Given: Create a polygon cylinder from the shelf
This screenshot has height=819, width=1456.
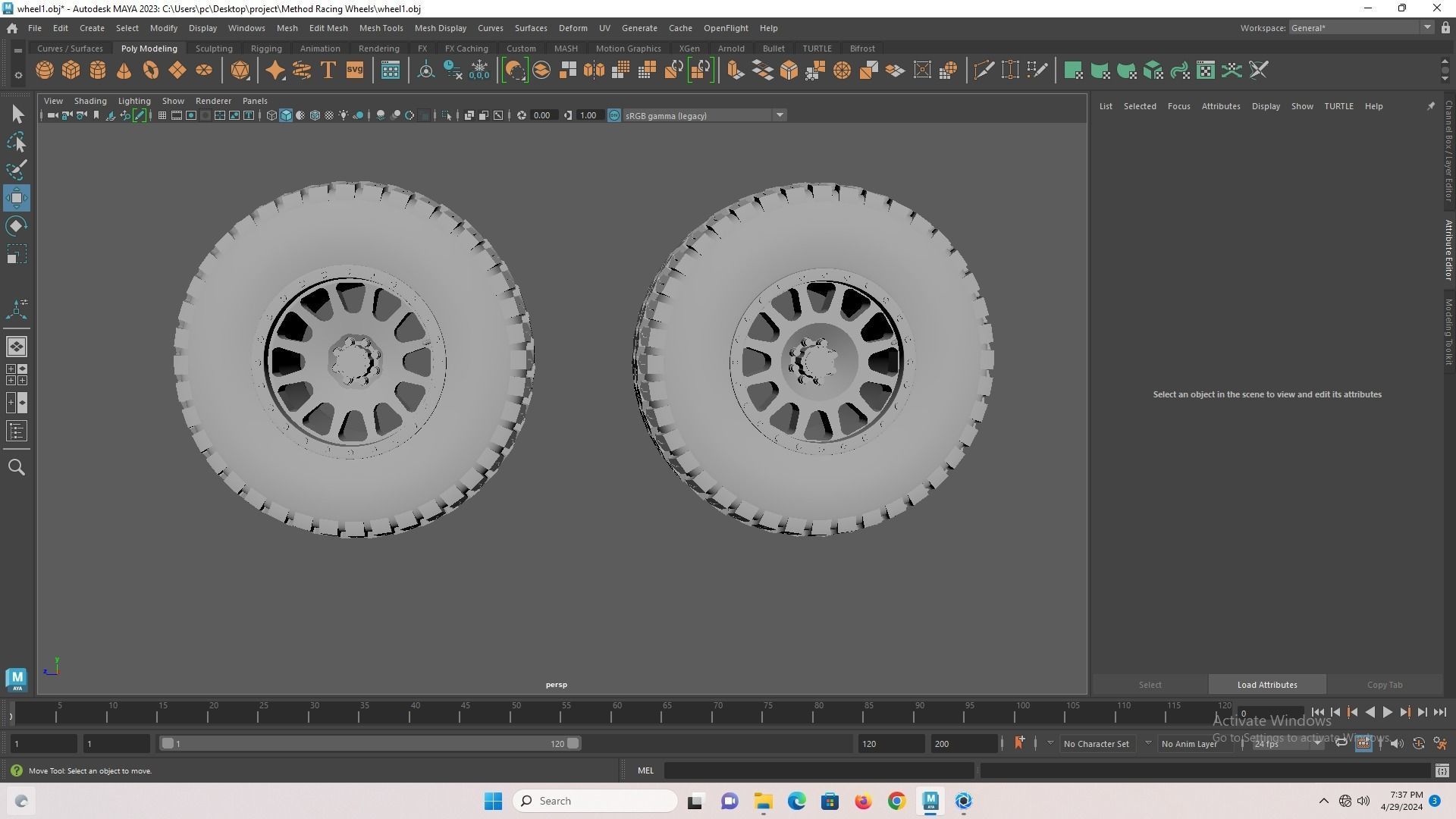Looking at the screenshot, I should tap(98, 71).
